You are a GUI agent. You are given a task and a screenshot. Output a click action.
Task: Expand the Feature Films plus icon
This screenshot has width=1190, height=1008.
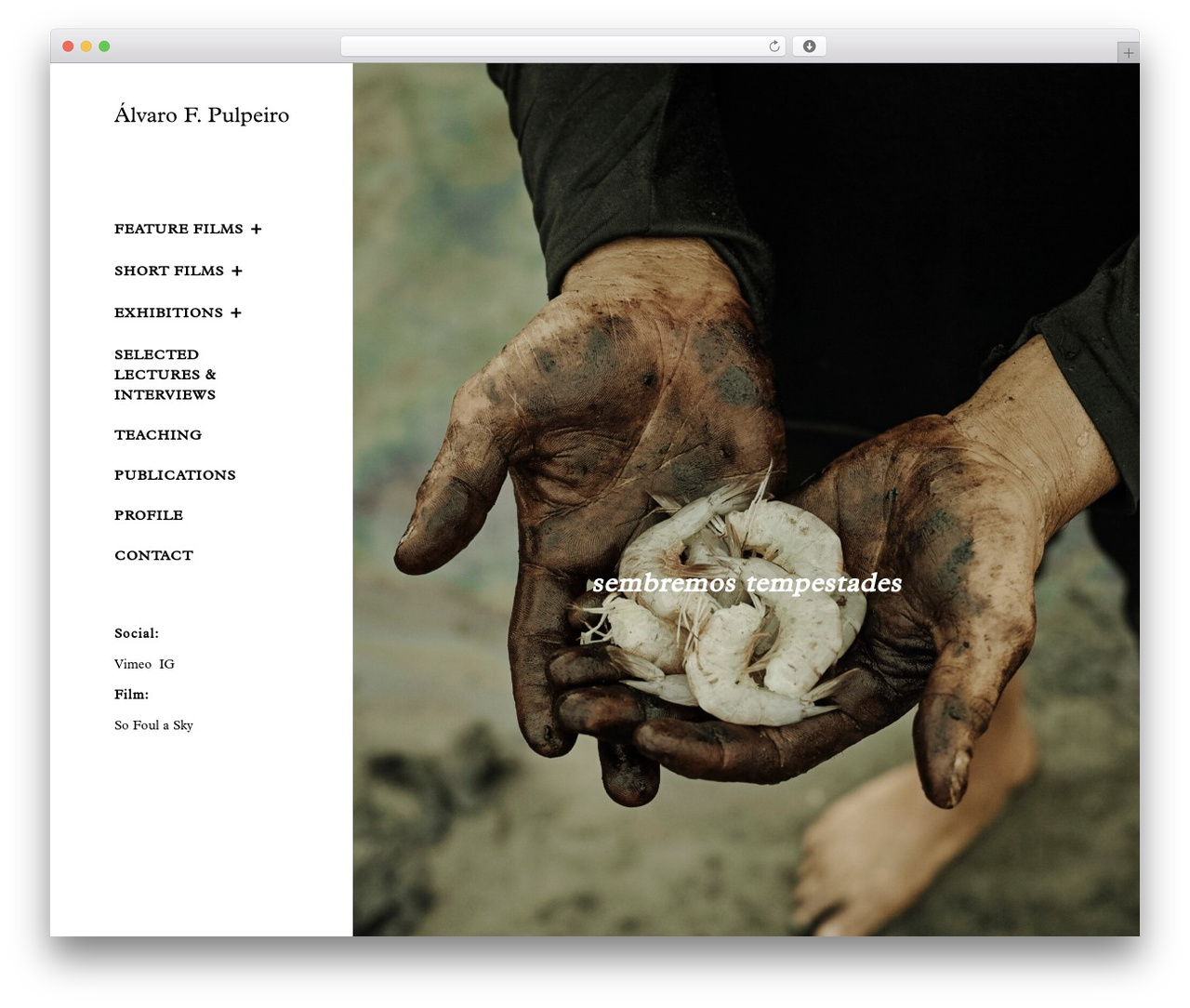(256, 229)
